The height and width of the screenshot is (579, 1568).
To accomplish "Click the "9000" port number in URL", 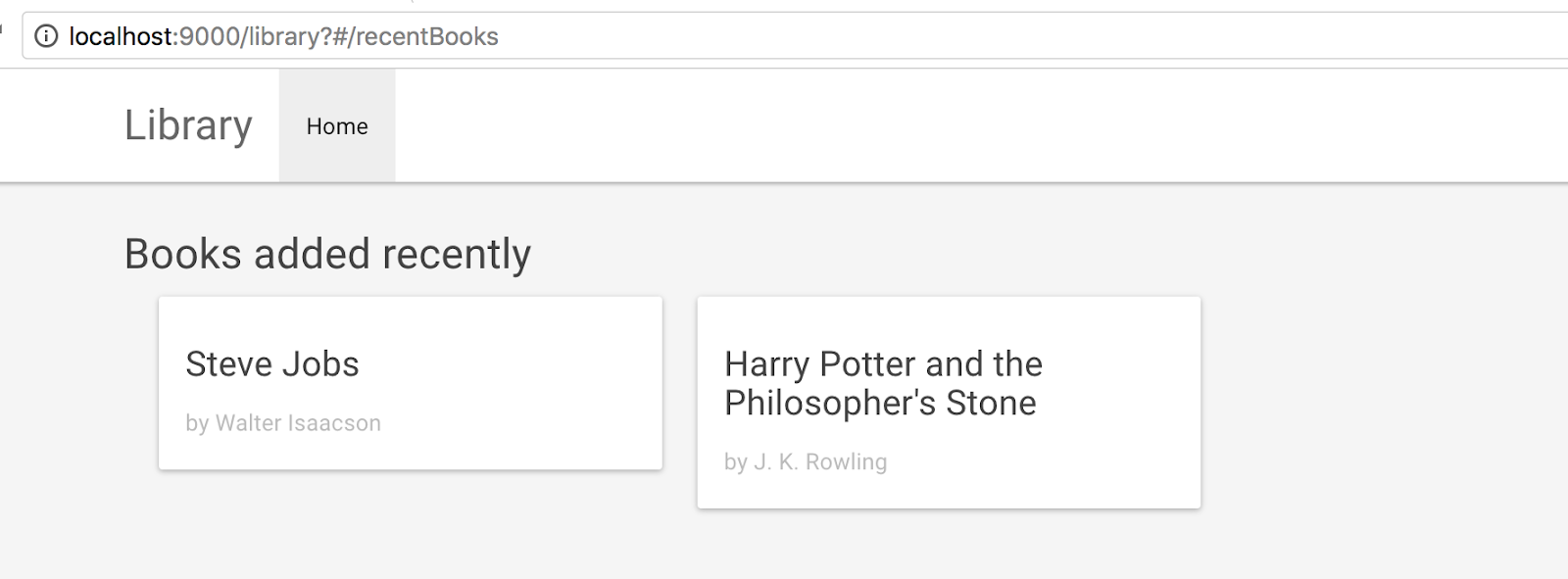I will (x=210, y=37).
